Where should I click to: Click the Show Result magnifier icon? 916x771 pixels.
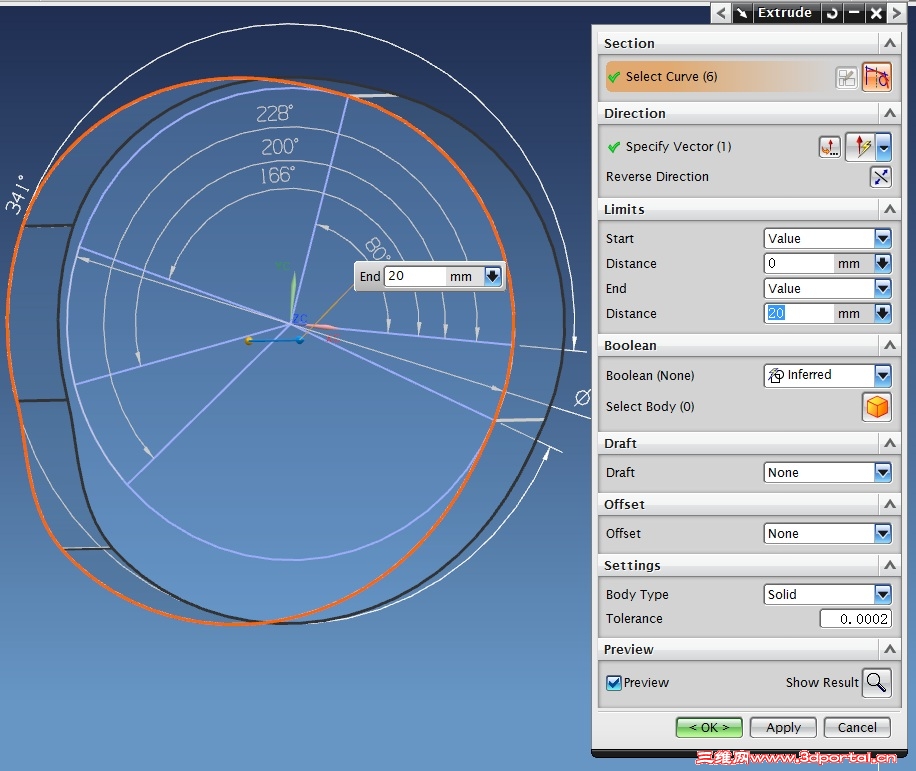876,682
